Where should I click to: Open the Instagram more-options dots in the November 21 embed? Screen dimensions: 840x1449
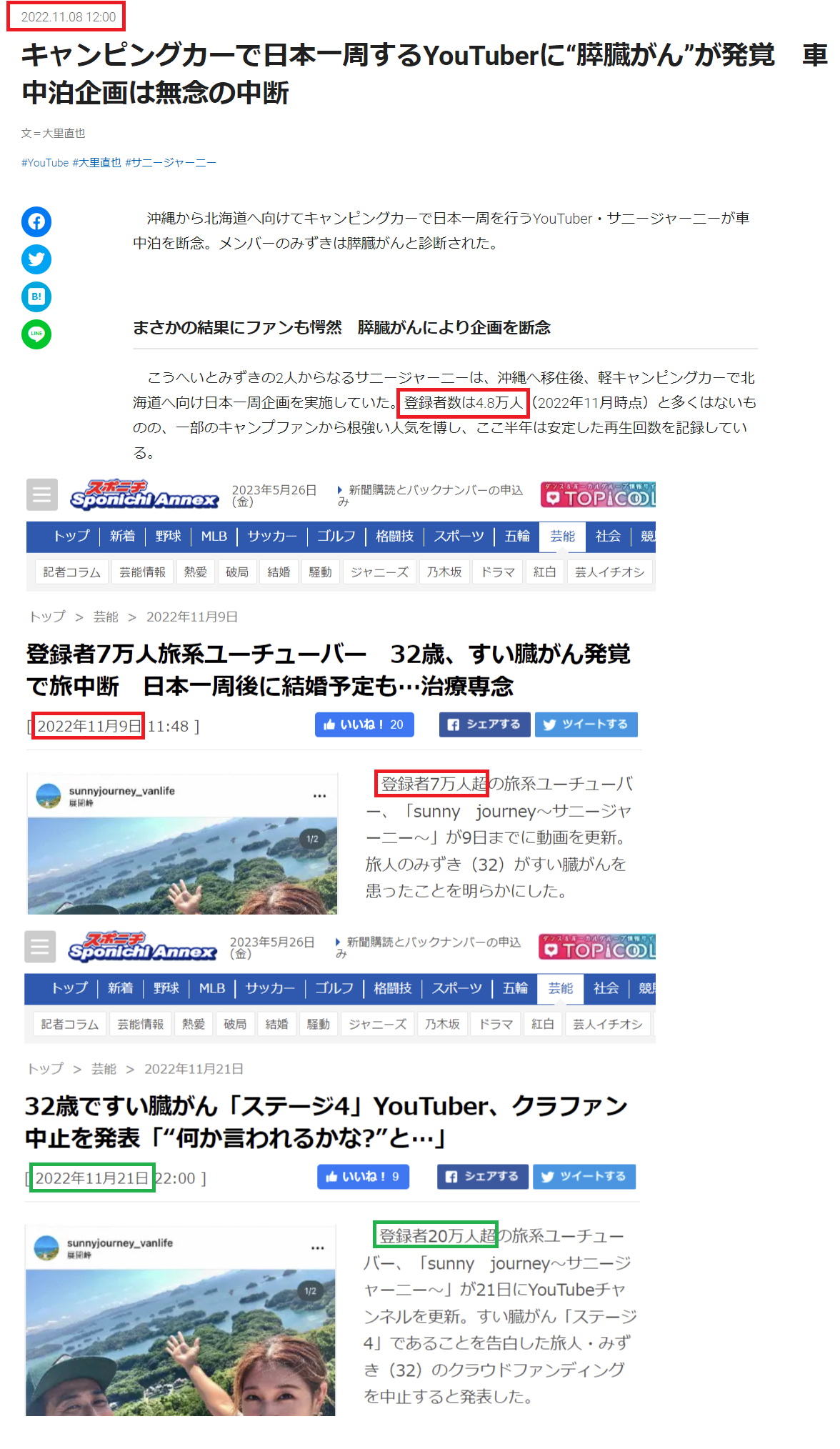click(x=317, y=1248)
